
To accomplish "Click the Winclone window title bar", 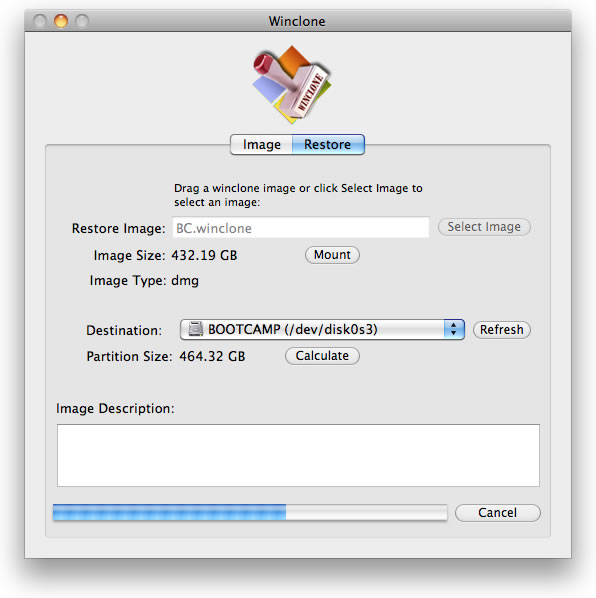I will [x=297, y=21].
